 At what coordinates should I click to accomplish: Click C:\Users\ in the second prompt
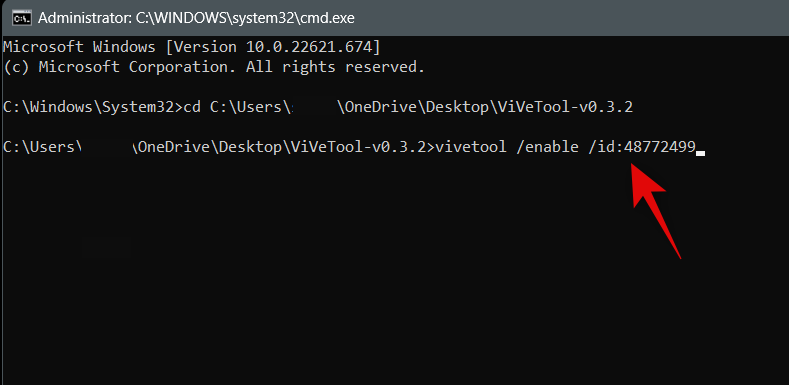click(x=42, y=147)
